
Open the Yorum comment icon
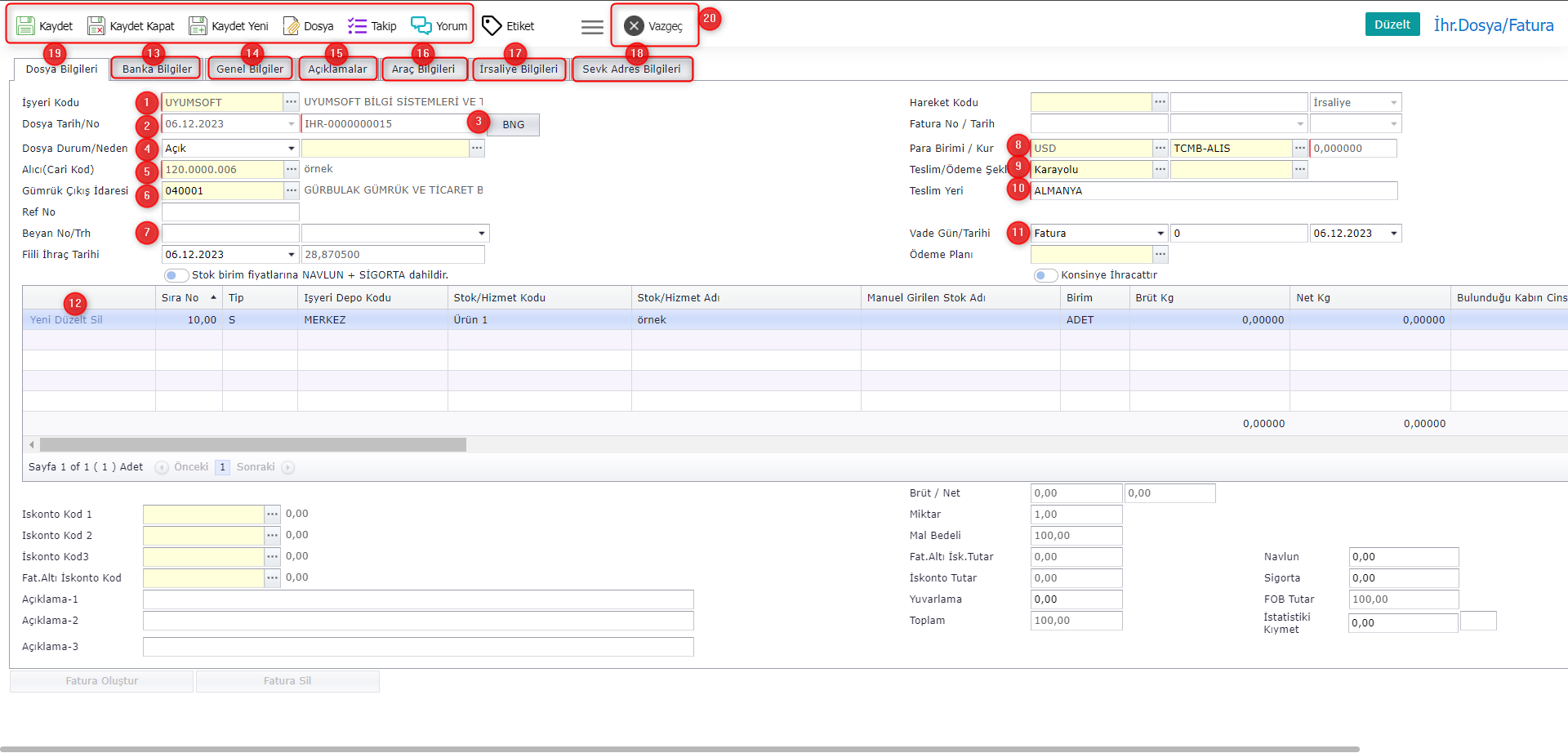(421, 25)
